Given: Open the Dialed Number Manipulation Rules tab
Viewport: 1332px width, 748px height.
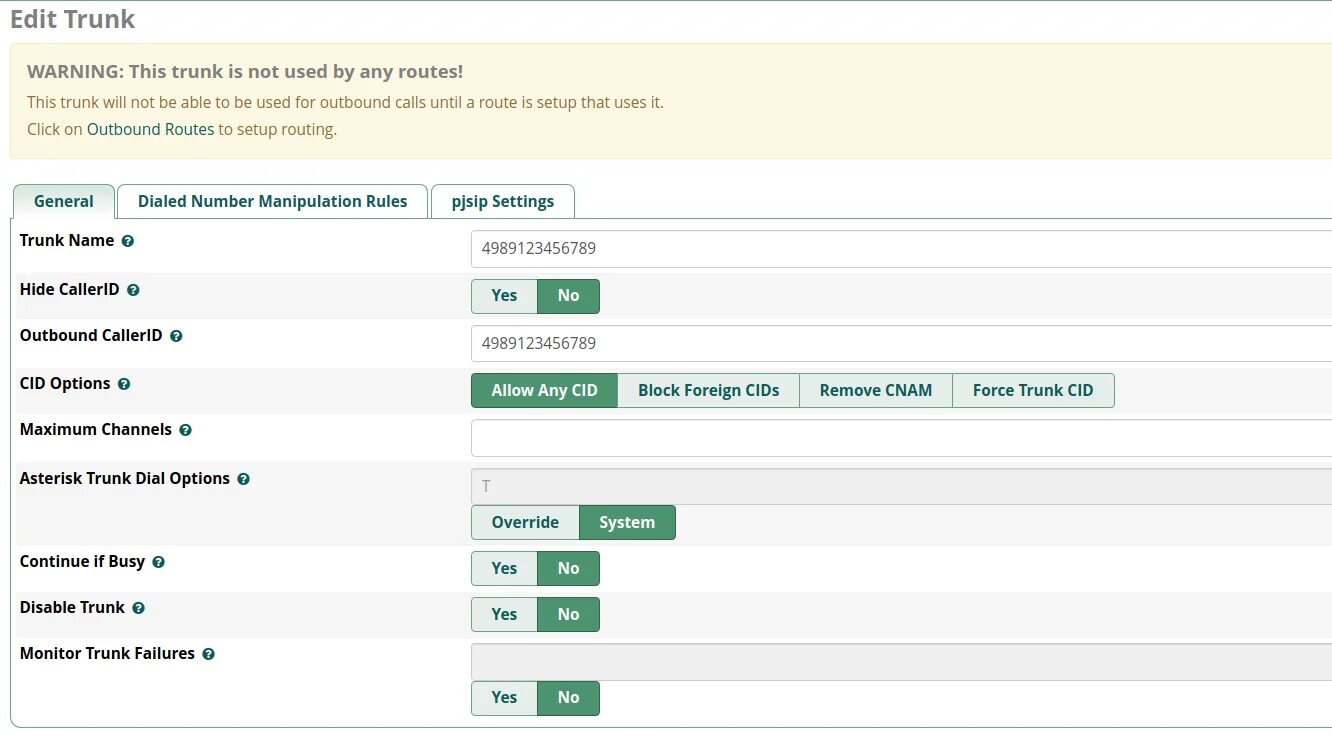Looking at the screenshot, I should click(x=272, y=202).
